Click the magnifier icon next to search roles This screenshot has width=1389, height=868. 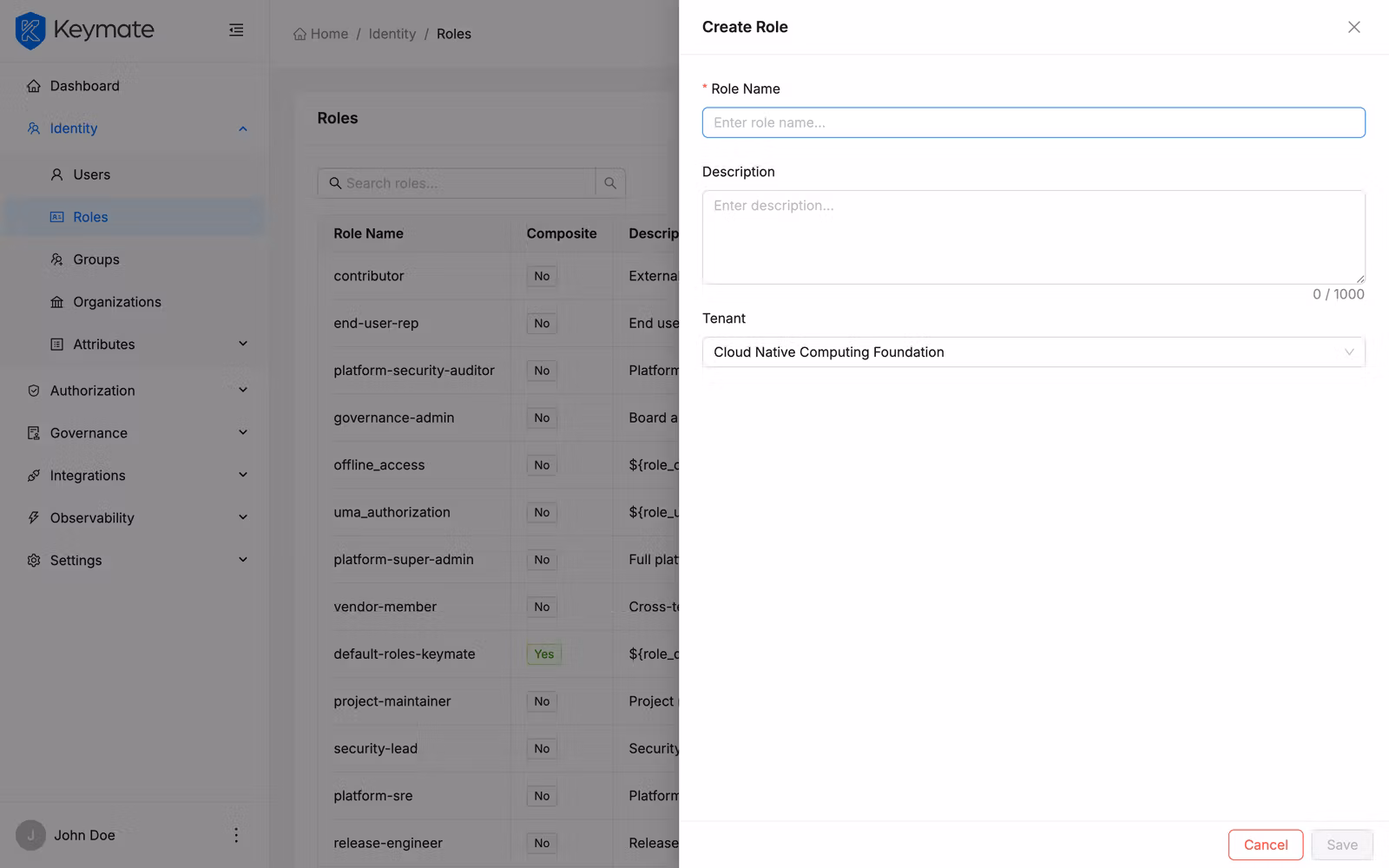click(610, 183)
